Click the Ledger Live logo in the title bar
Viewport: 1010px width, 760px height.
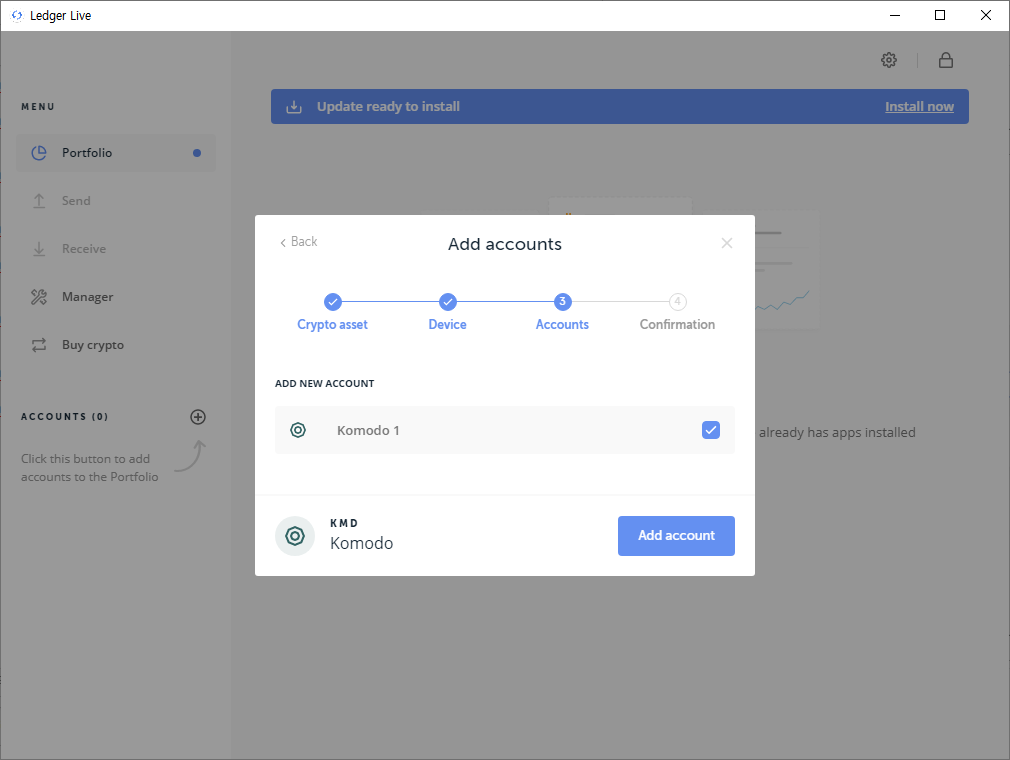pos(17,15)
